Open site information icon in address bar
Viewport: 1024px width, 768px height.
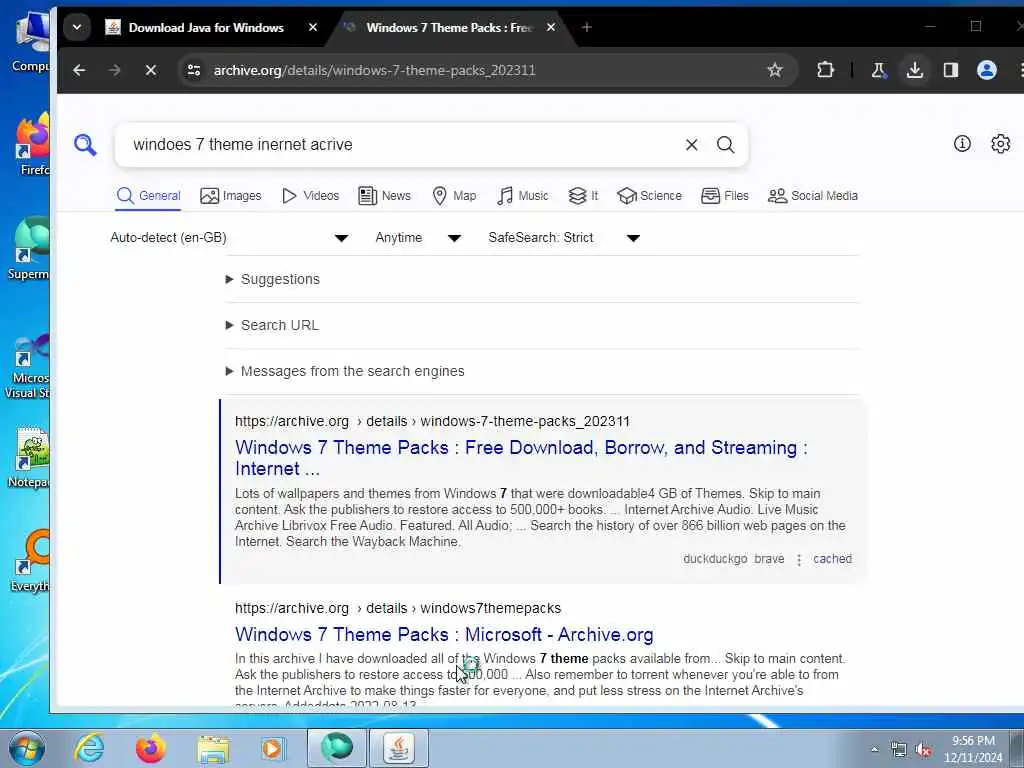[x=194, y=70]
